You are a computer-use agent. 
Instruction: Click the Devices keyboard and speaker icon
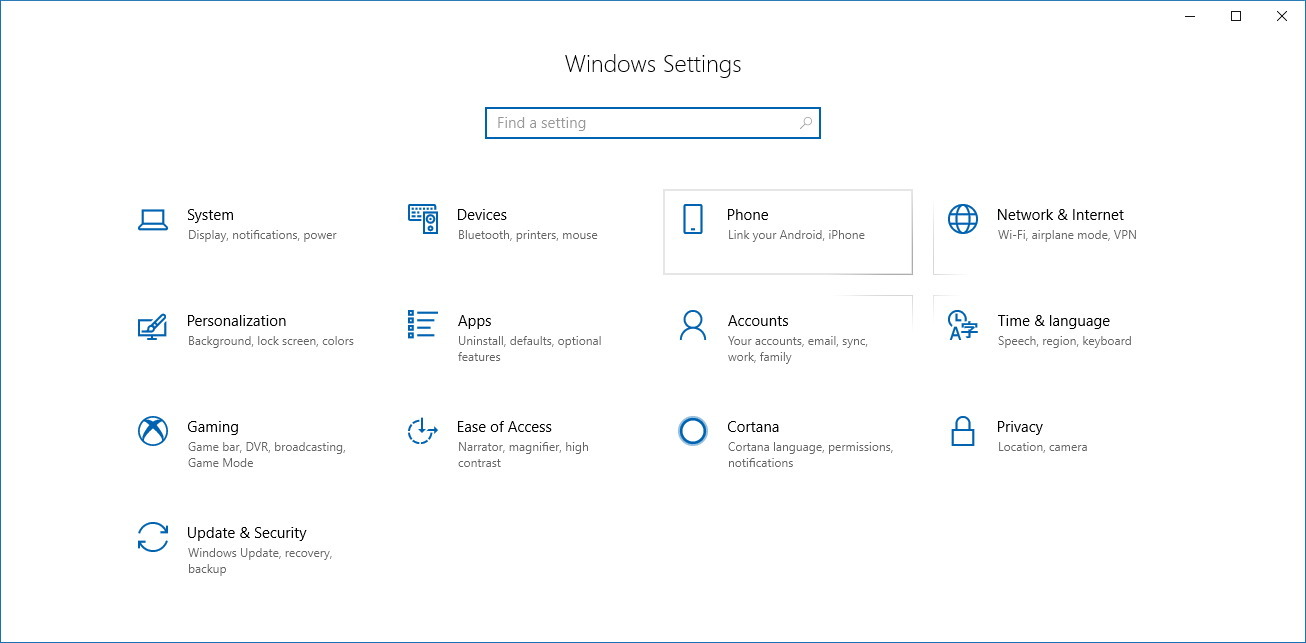[423, 219]
